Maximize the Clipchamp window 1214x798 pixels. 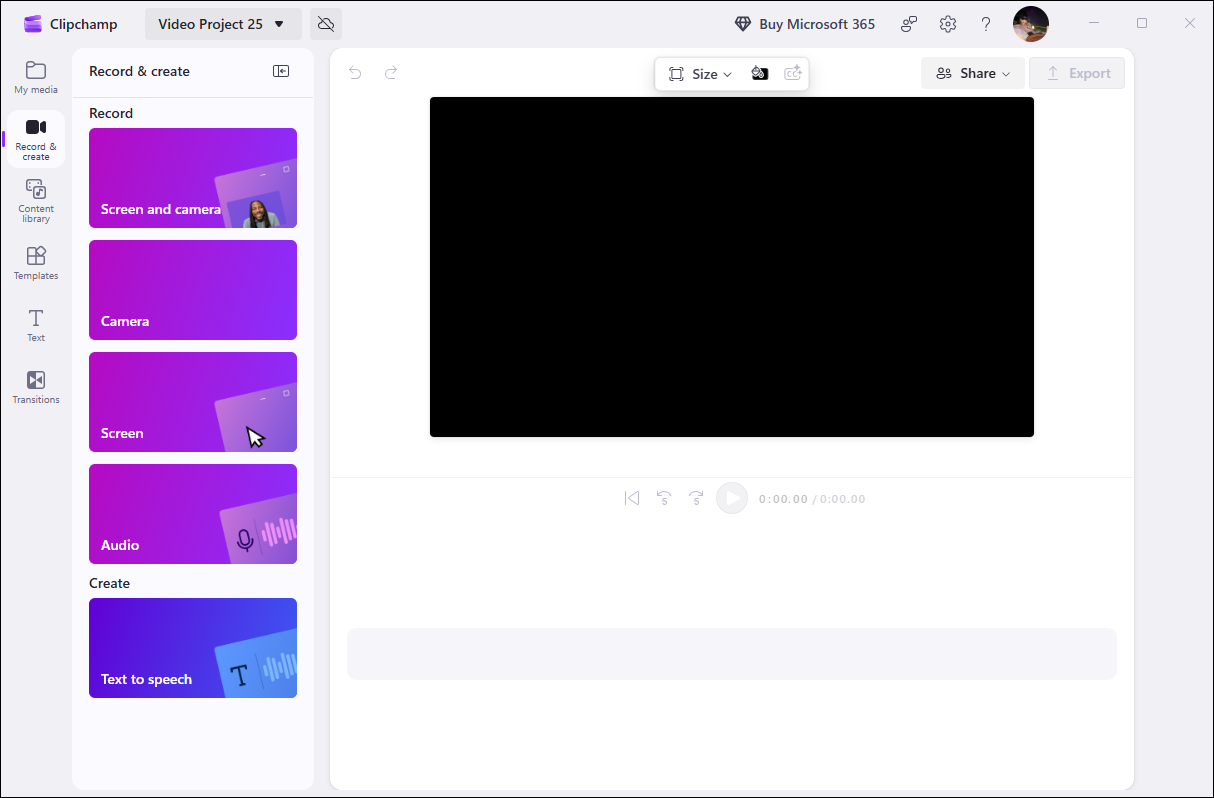pyautogui.click(x=1142, y=23)
